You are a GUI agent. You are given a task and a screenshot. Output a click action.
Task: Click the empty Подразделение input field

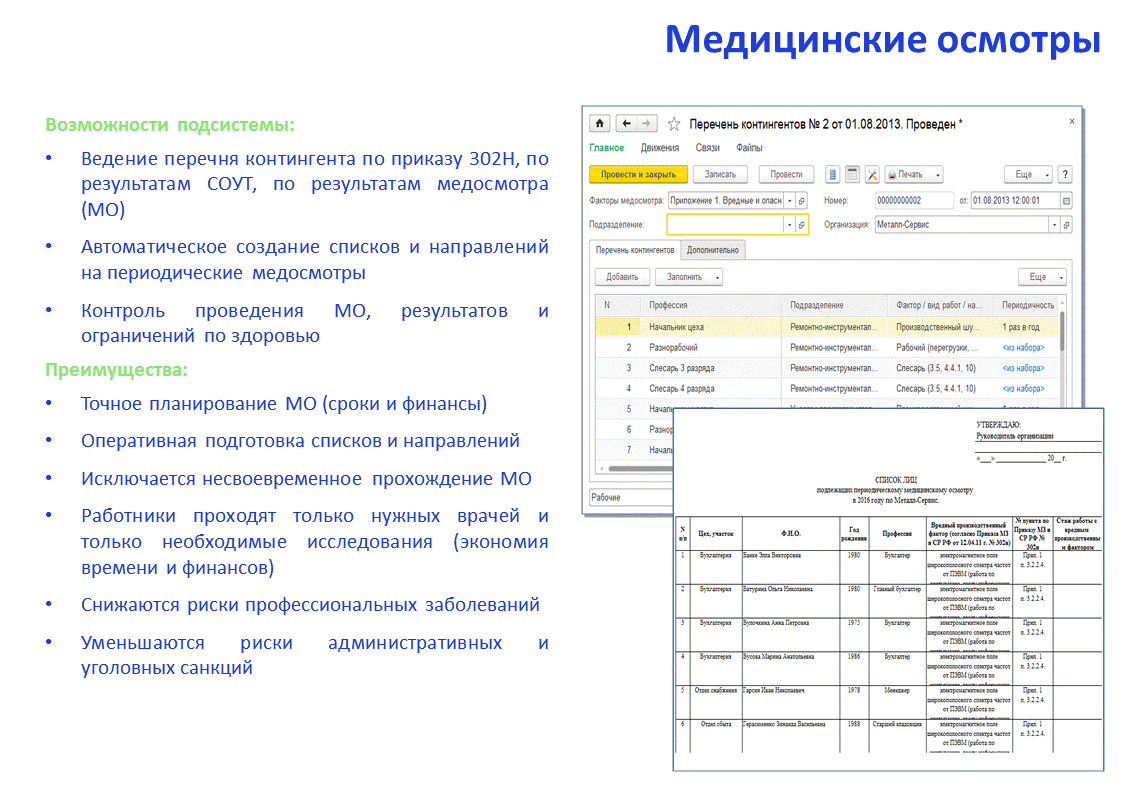point(726,225)
